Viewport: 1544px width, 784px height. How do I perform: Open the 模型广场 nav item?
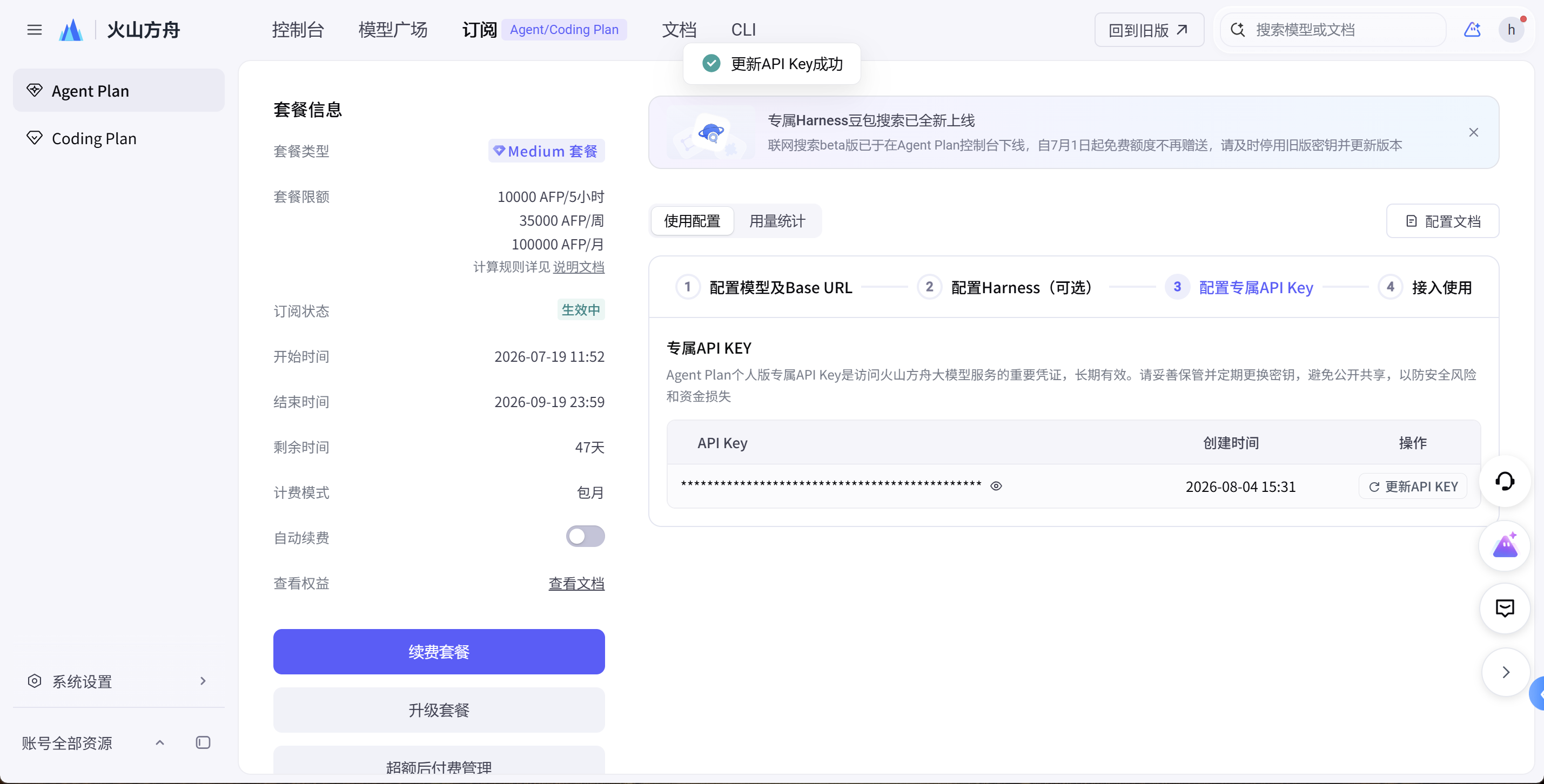393,29
